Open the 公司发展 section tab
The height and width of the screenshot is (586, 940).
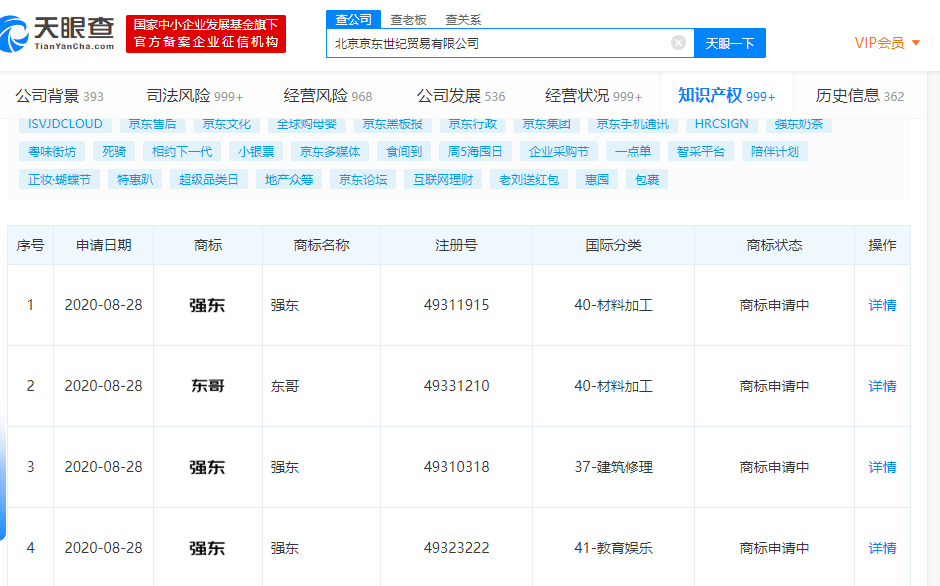[460, 96]
